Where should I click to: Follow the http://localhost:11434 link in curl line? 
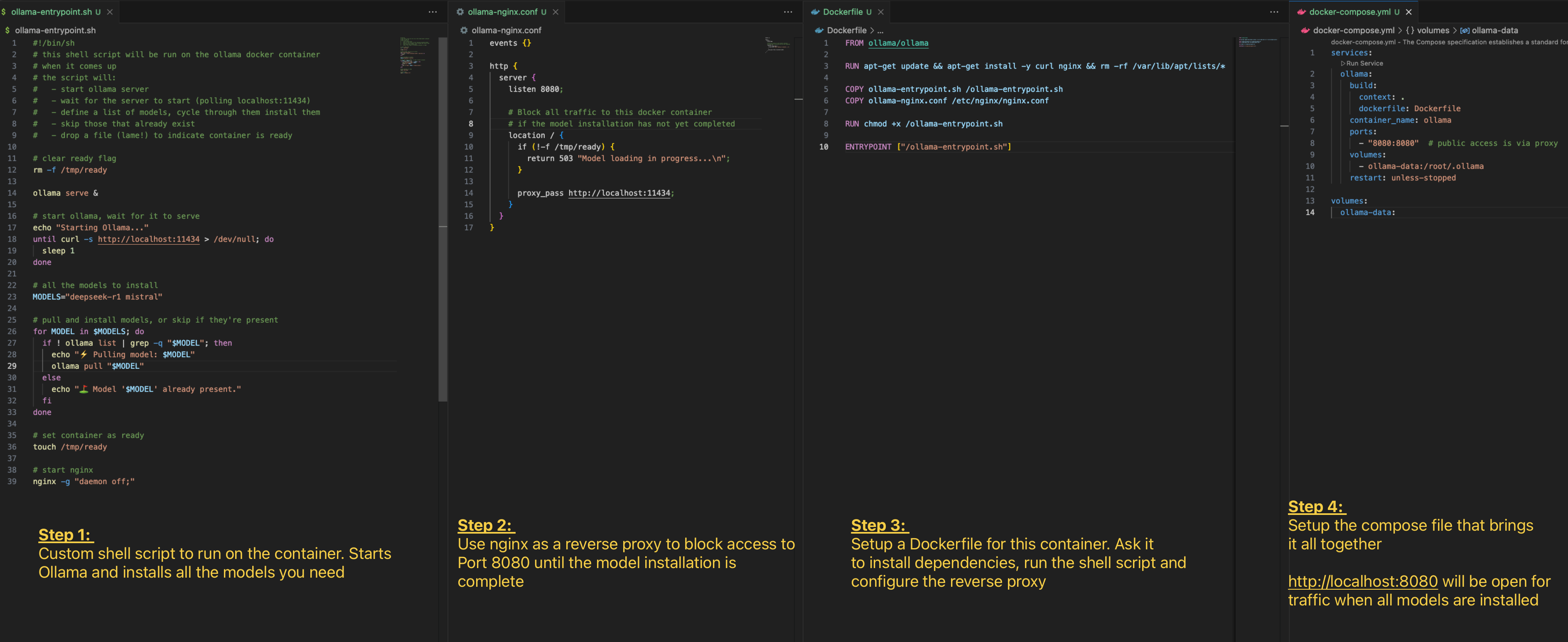tap(148, 239)
